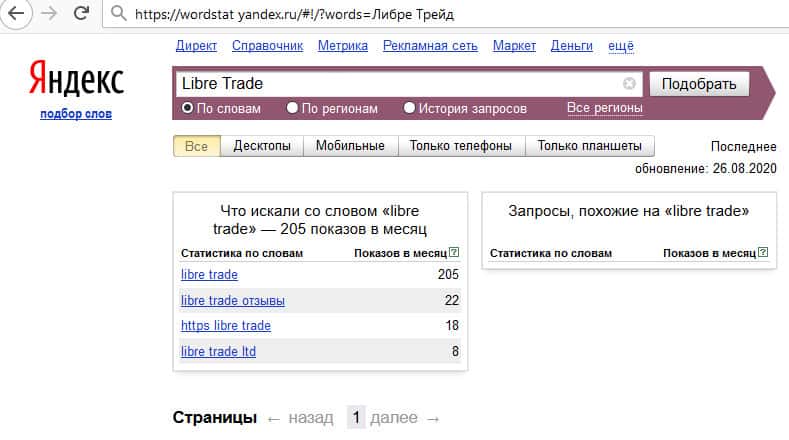Screen dimensions: 789x440
Task: Click the 205 value for libre trade
Action: 448,274
